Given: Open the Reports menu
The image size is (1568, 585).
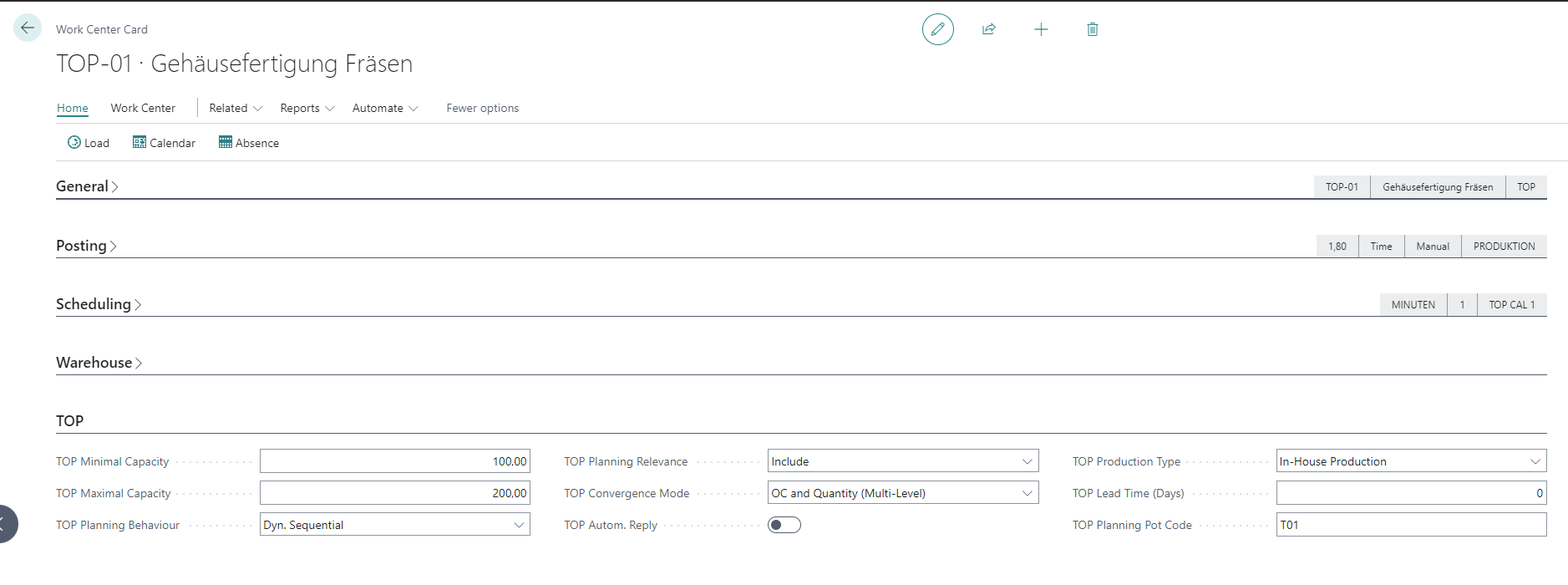Looking at the screenshot, I should (307, 108).
